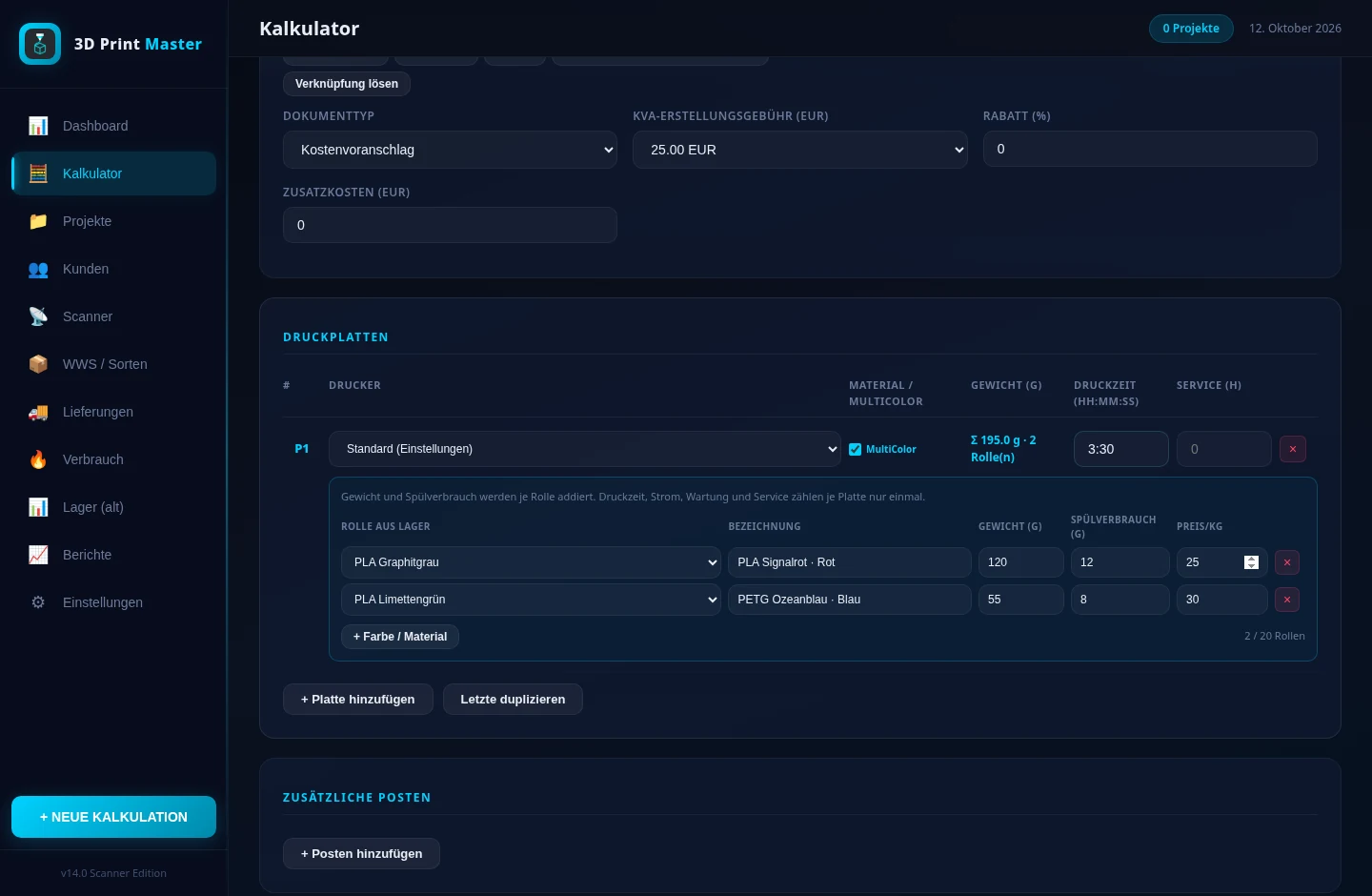Image resolution: width=1372 pixels, height=896 pixels.
Task: Navigate to Lieferungen in the sidebar
Action: click(x=114, y=412)
